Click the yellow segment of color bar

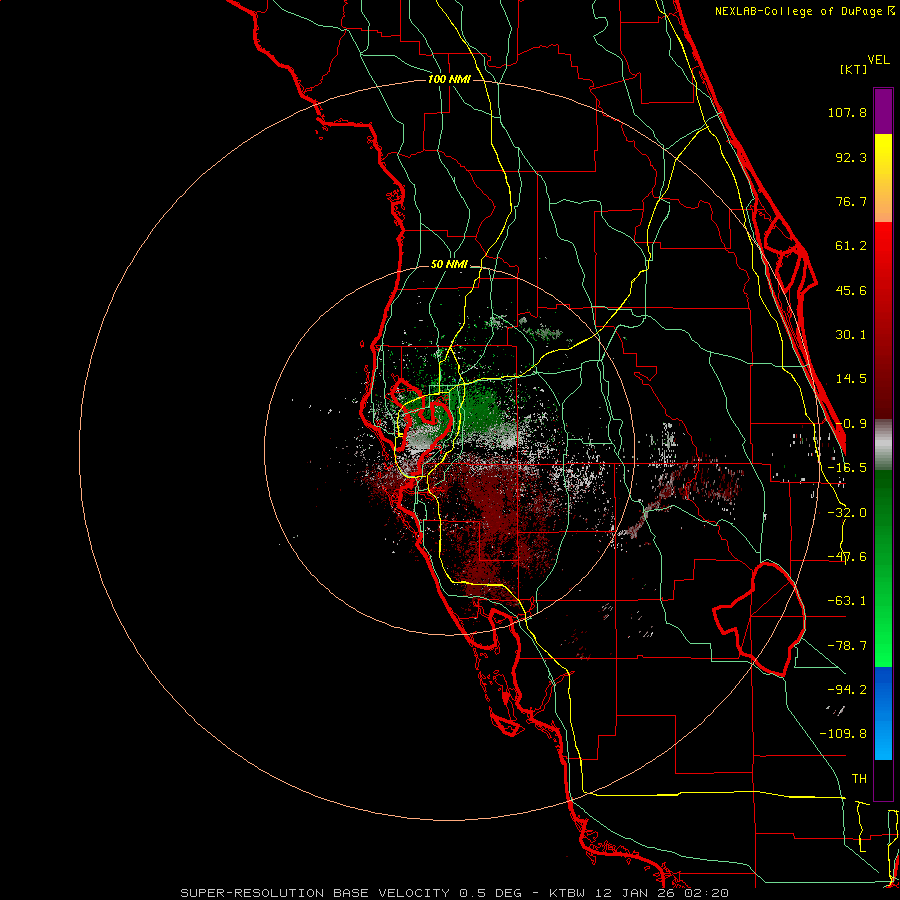pyautogui.click(x=883, y=178)
